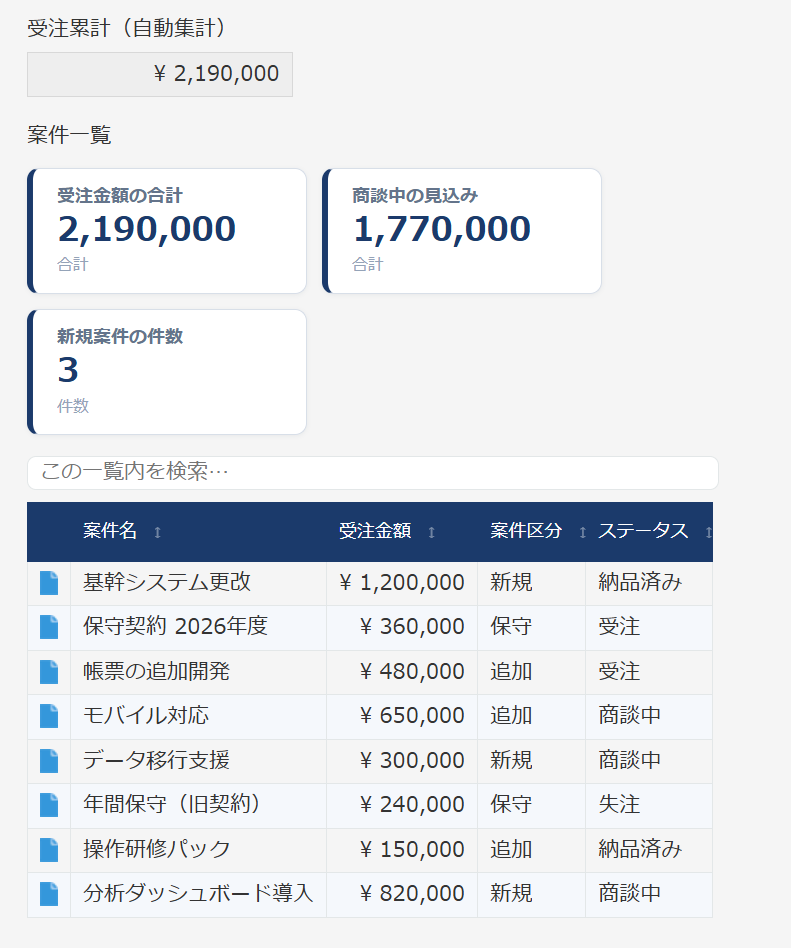Click 追加 in the 帳票の追加開発 row
Image resolution: width=791 pixels, height=948 pixels.
click(511, 671)
